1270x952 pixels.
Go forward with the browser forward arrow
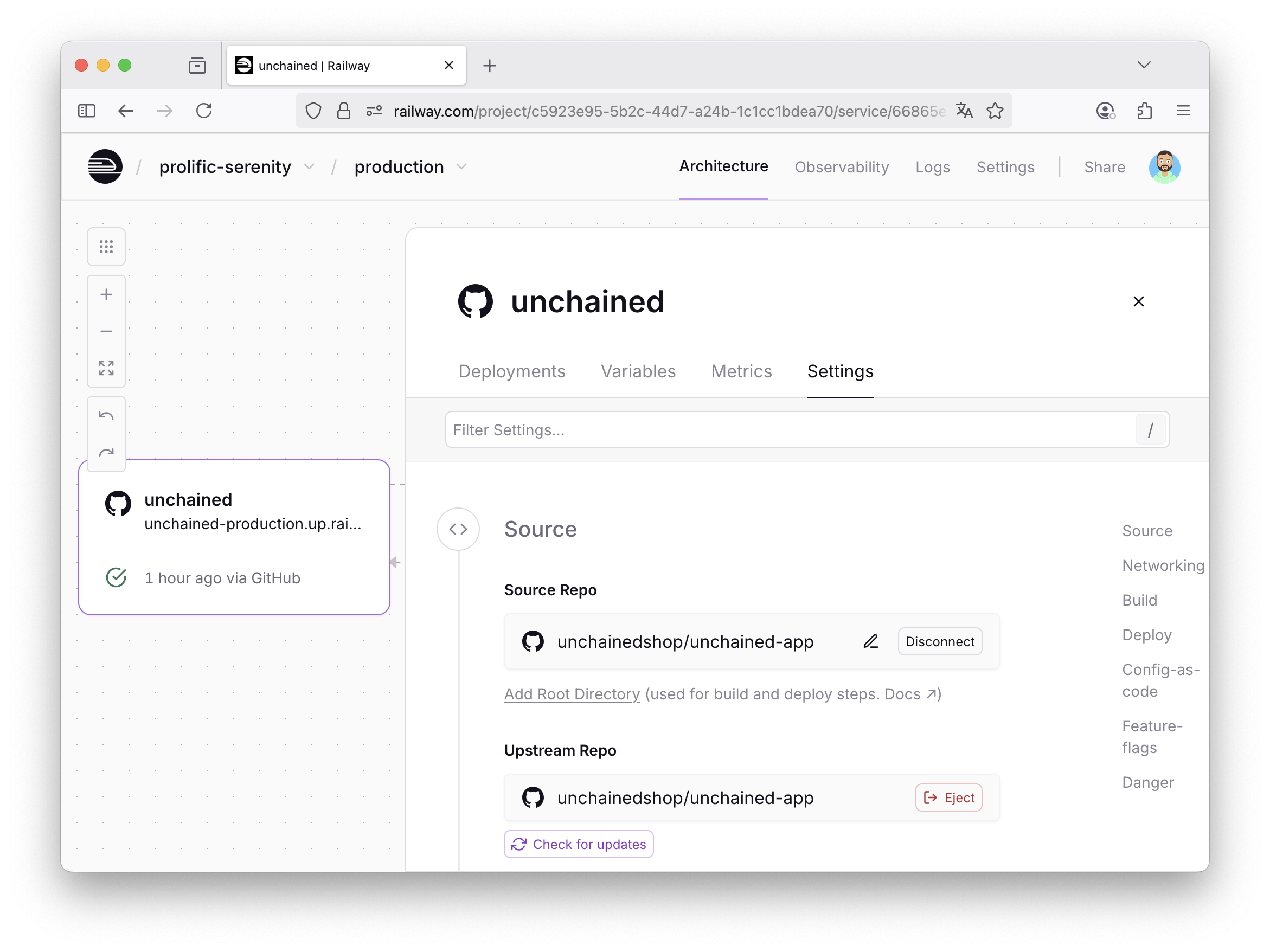click(165, 110)
